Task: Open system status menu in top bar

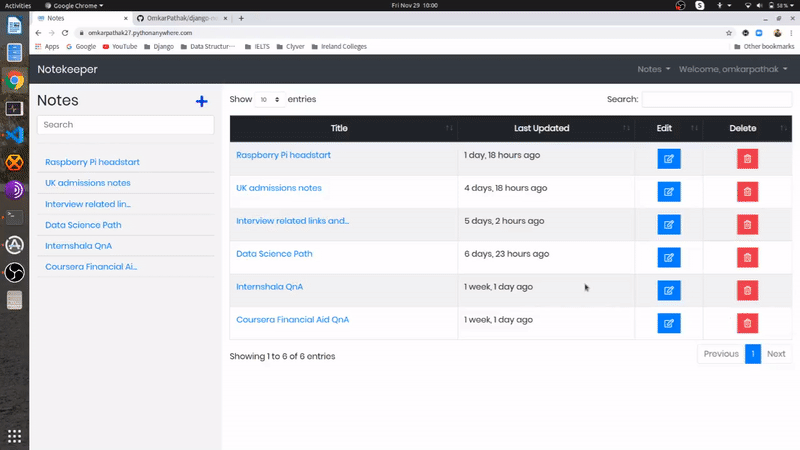Action: pos(770,6)
